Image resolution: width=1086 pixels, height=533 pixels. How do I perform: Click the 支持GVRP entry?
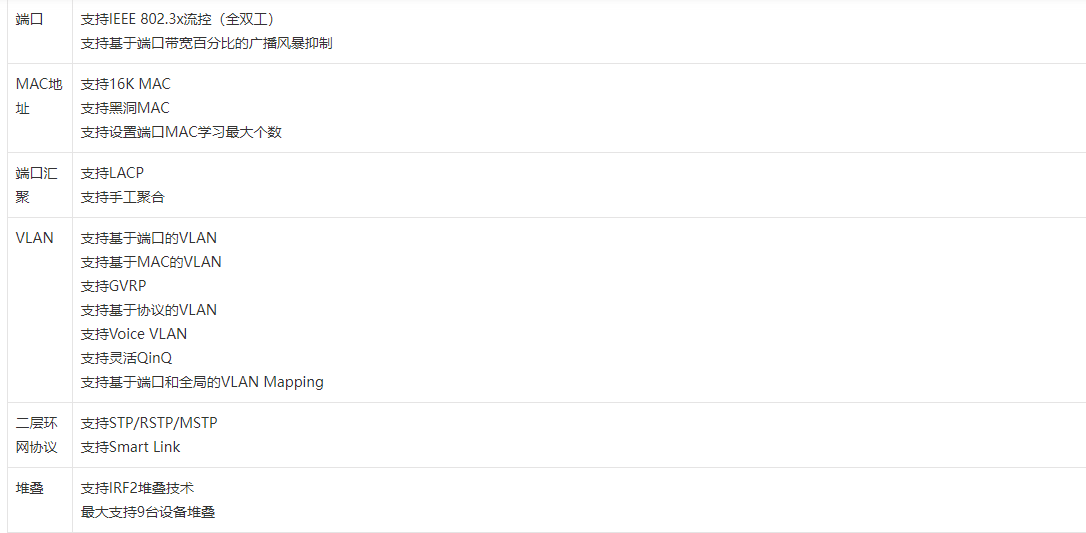coord(113,286)
